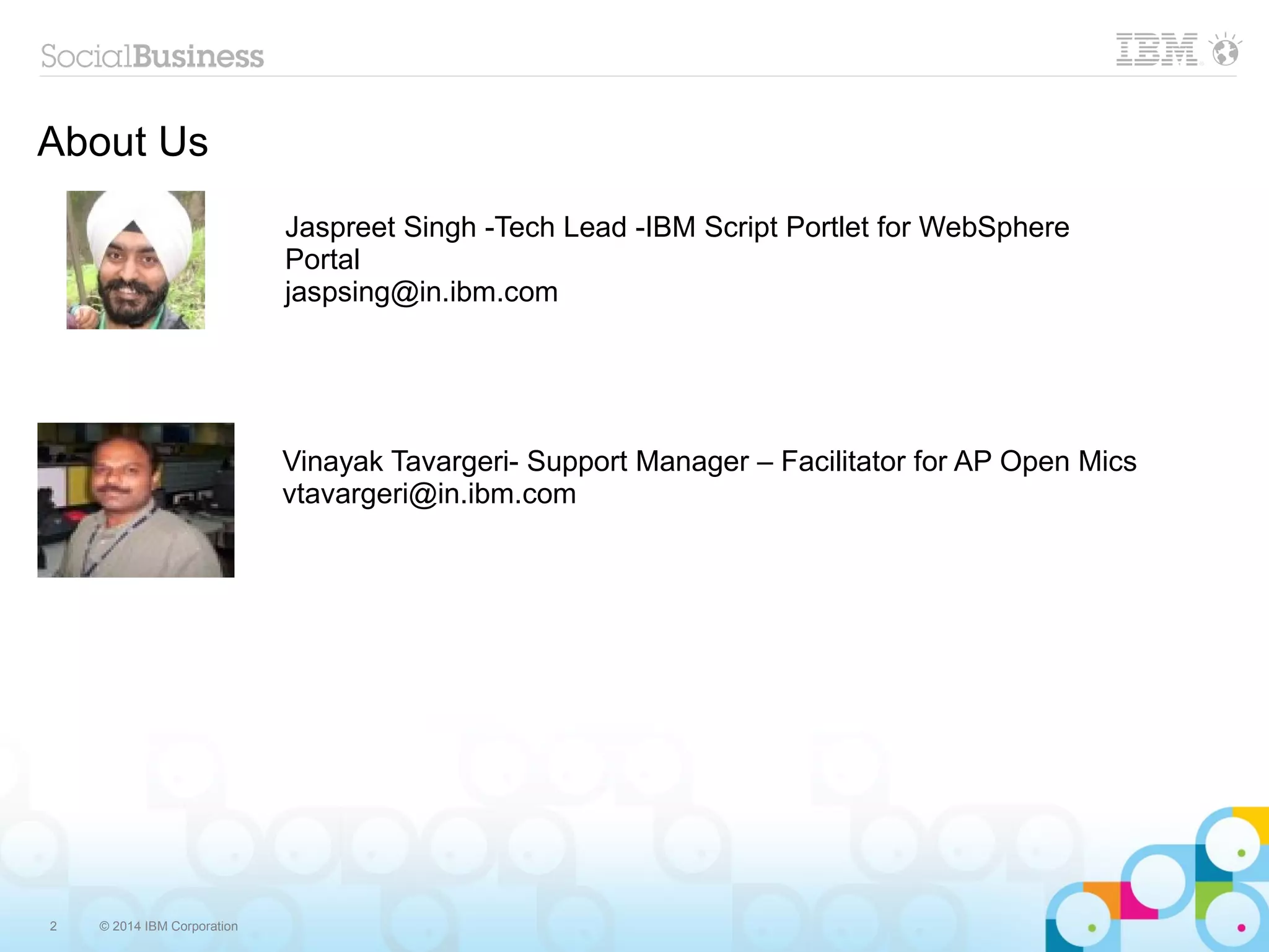
Task: Click the SocialBusiness header logo
Action: pyautogui.click(x=152, y=56)
